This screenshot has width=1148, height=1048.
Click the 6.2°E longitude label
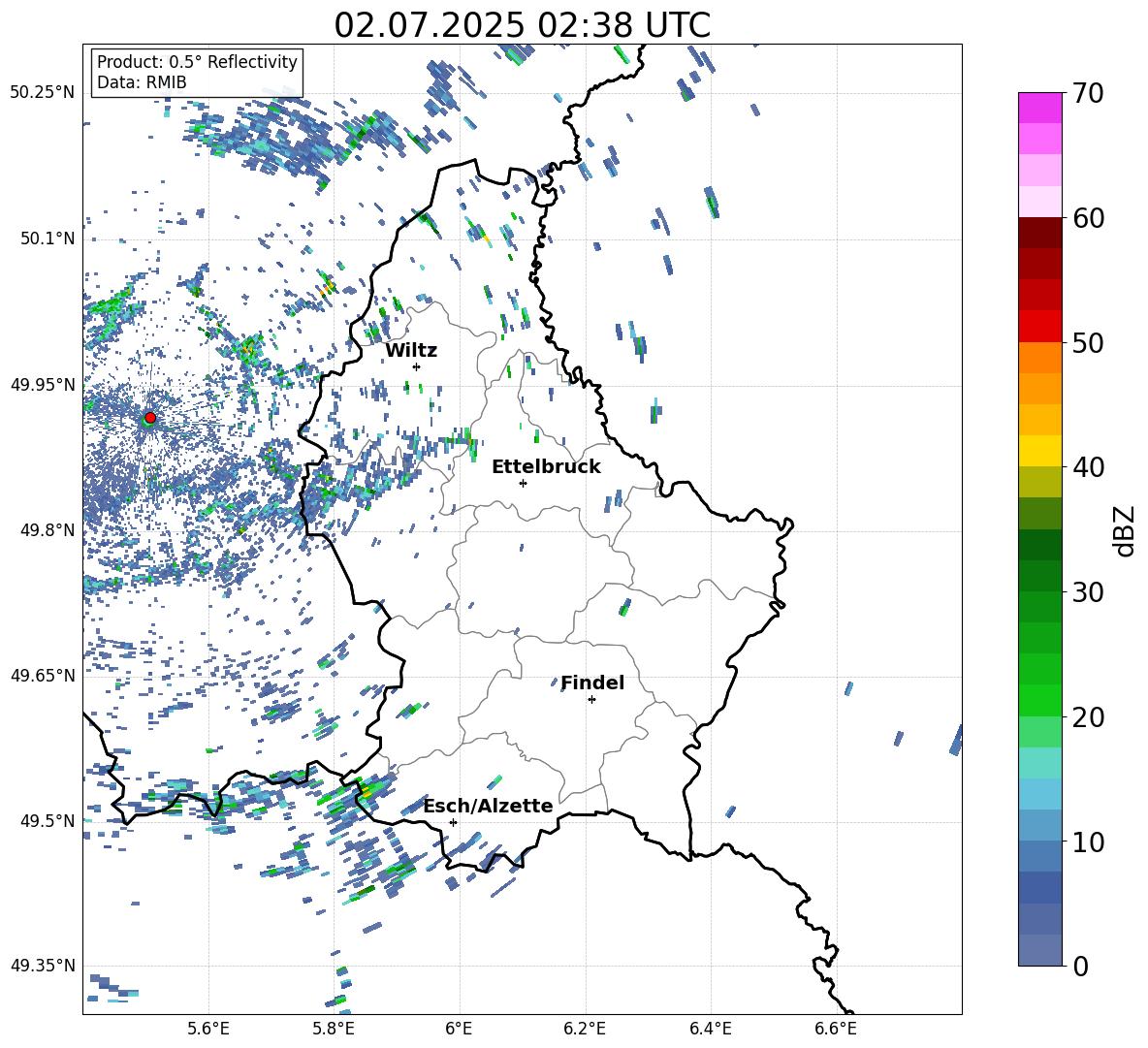pyautogui.click(x=585, y=1029)
